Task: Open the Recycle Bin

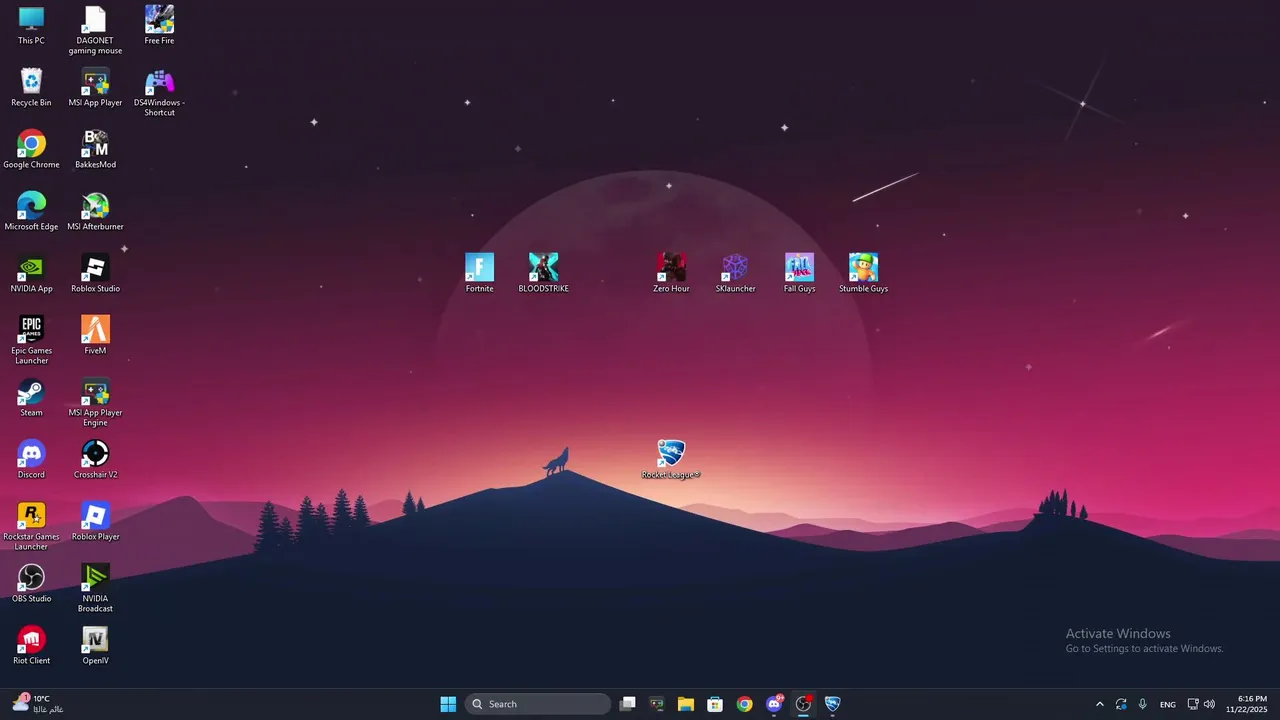Action: 31,88
